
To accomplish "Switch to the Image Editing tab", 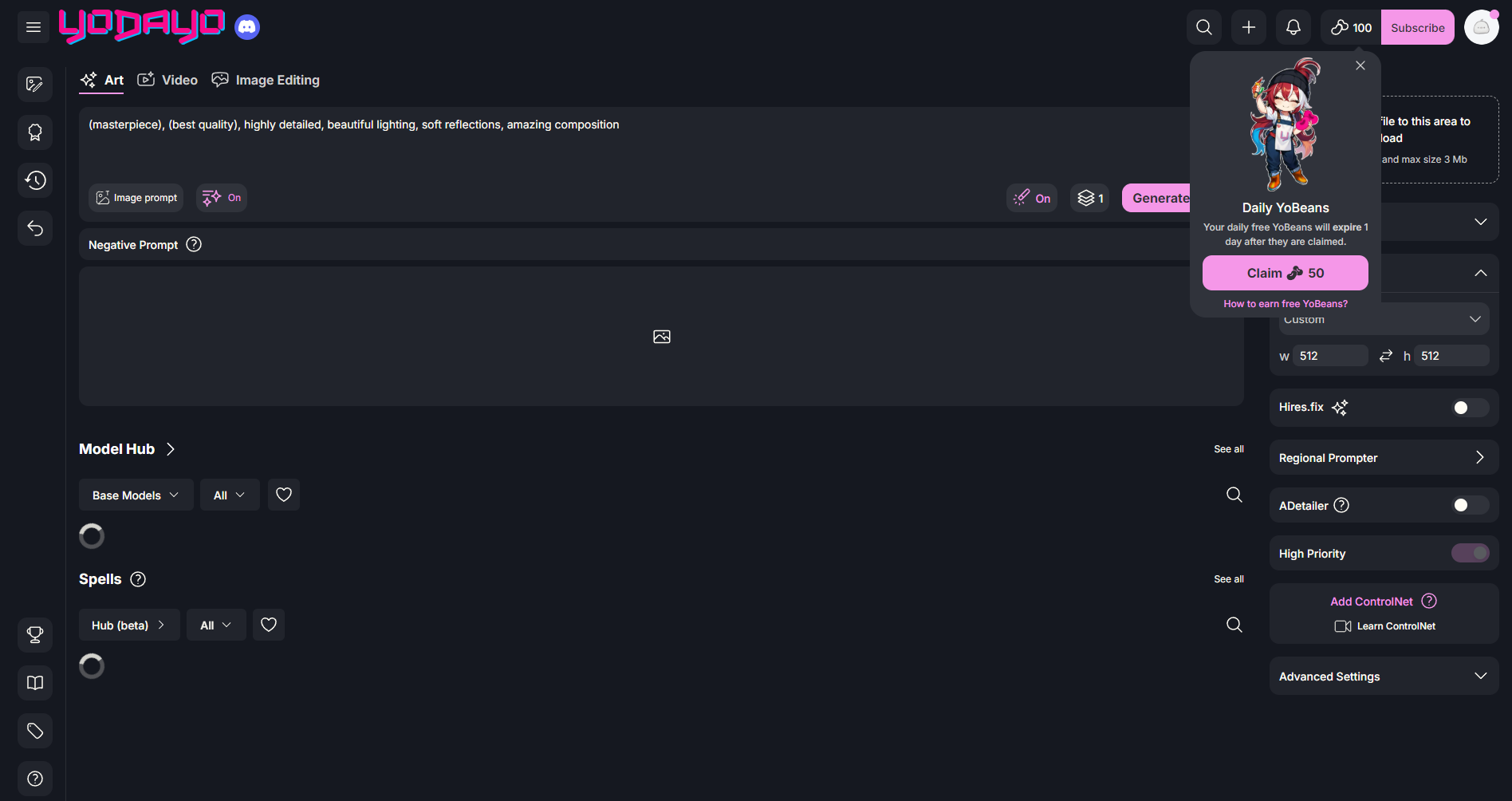I will [x=266, y=80].
